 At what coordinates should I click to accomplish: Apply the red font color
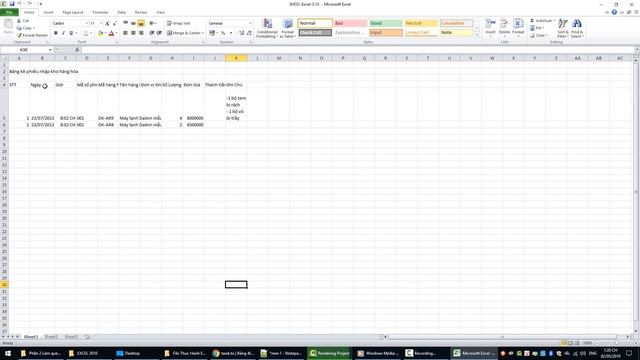coord(111,33)
